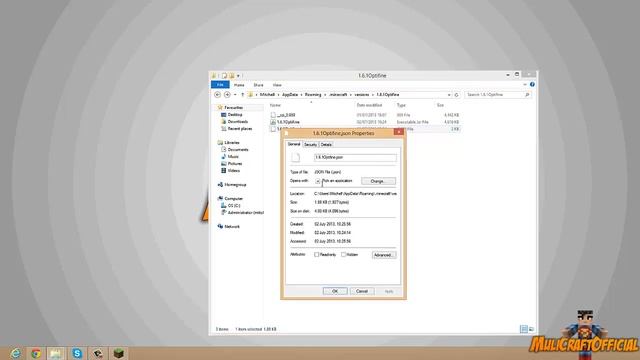The height and width of the screenshot is (360, 640).
Task: Expand address bar history dropdown
Action: click(x=449, y=95)
